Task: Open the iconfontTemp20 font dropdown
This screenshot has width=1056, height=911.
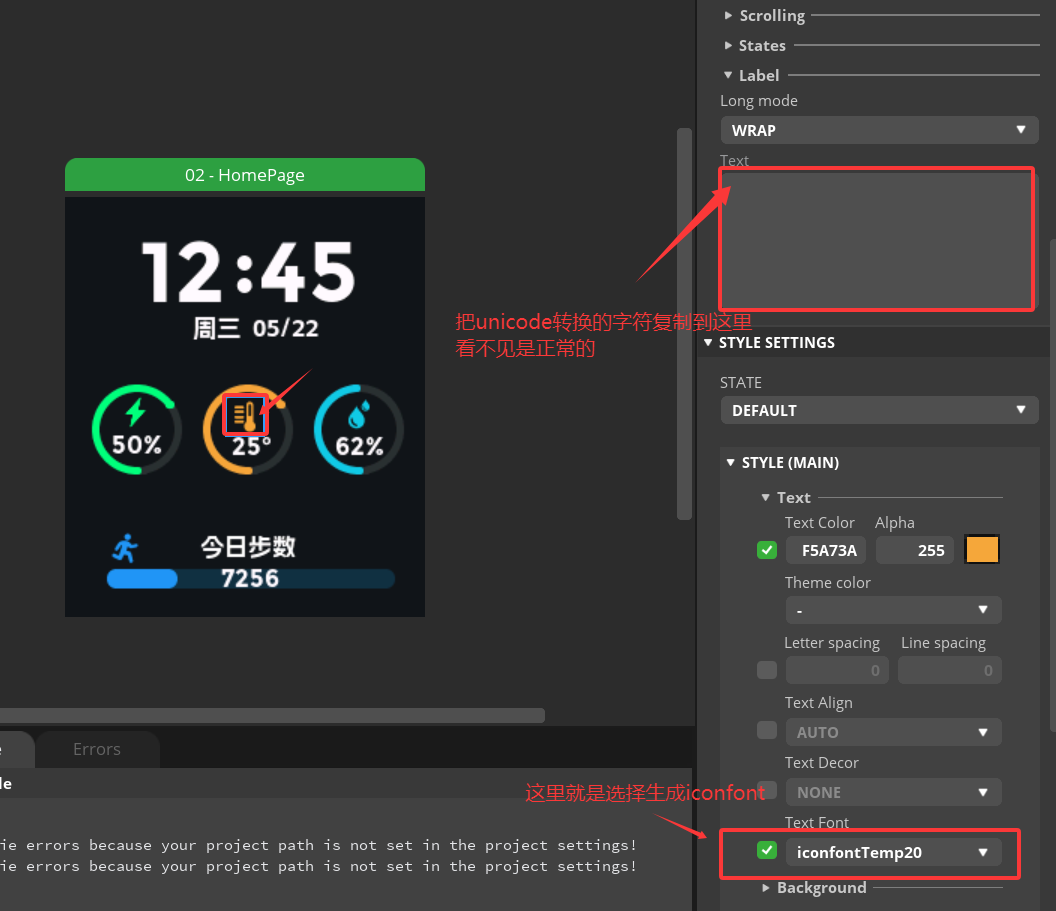Action: point(893,852)
